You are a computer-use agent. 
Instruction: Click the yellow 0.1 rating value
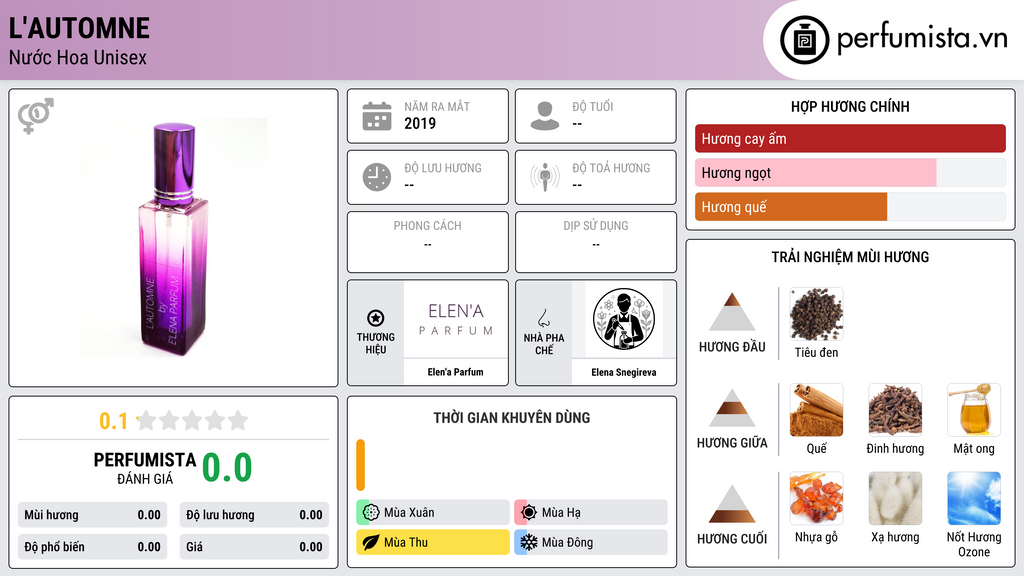coord(114,421)
